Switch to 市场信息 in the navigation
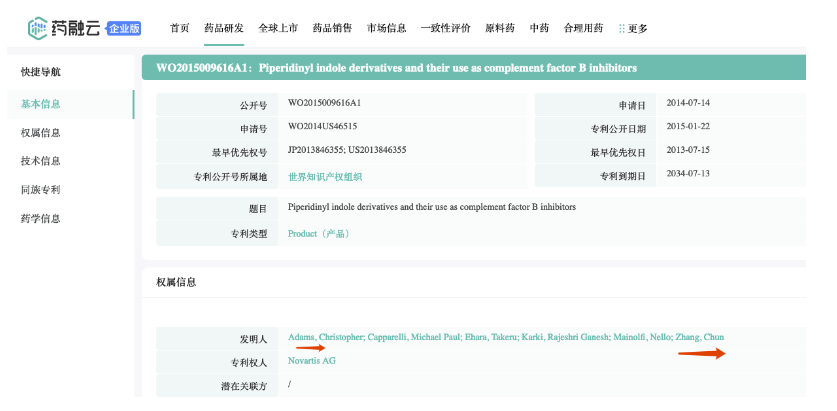This screenshot has height=411, width=837. pos(386,28)
